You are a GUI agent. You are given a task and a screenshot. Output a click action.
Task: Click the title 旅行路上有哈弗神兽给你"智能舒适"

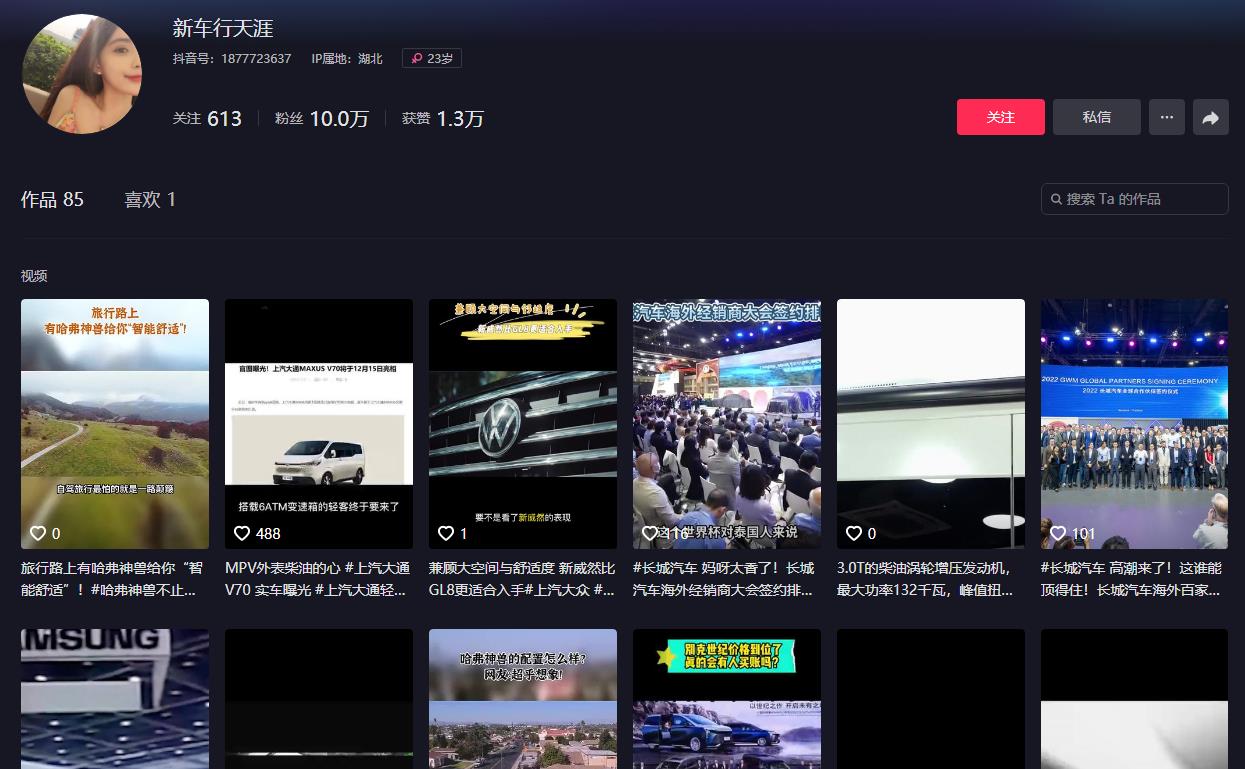click(x=112, y=579)
